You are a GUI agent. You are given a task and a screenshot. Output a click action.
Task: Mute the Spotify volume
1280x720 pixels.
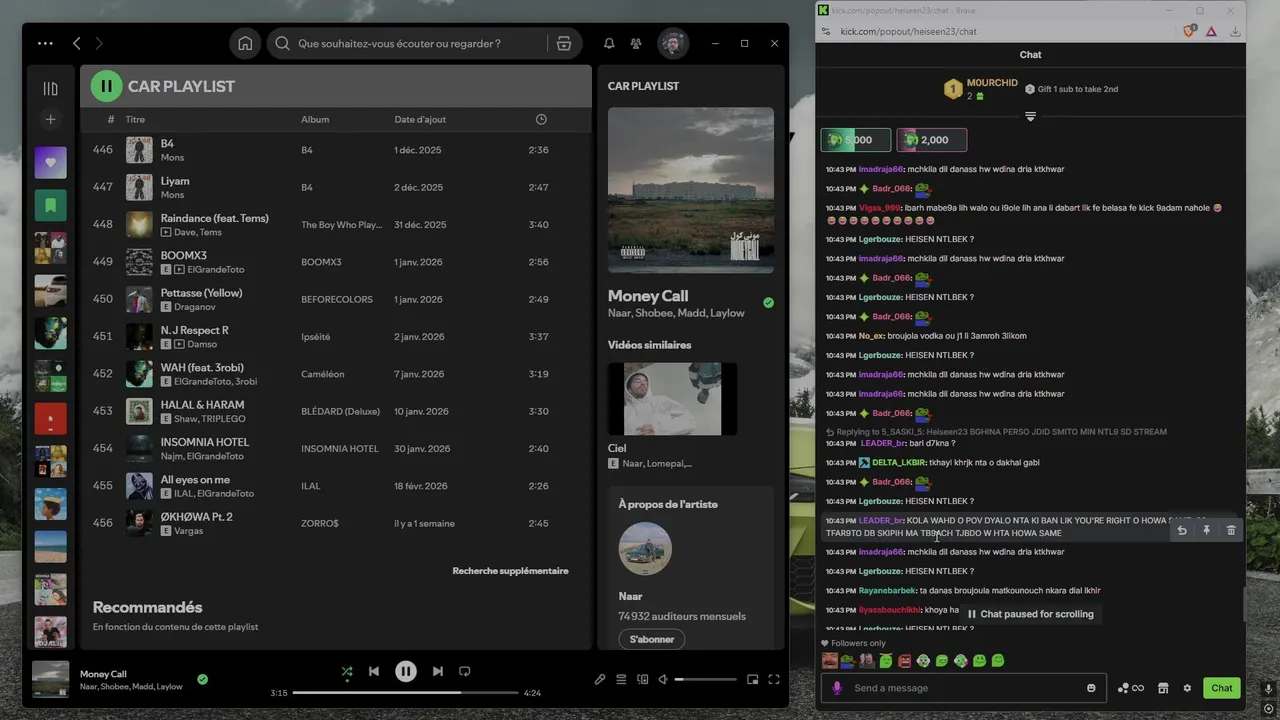click(662, 680)
